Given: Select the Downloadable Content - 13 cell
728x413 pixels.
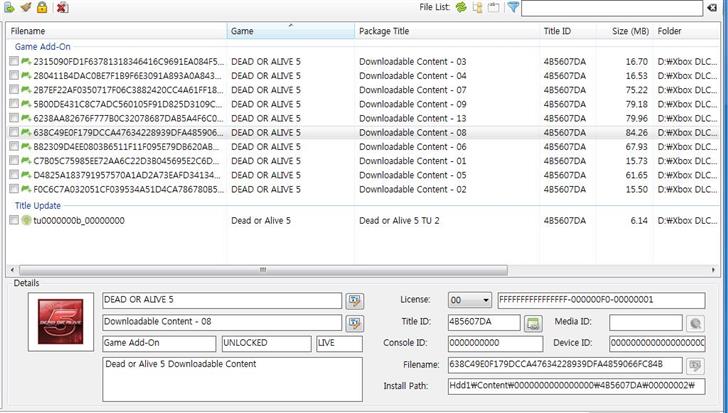Looking at the screenshot, I should [412, 118].
